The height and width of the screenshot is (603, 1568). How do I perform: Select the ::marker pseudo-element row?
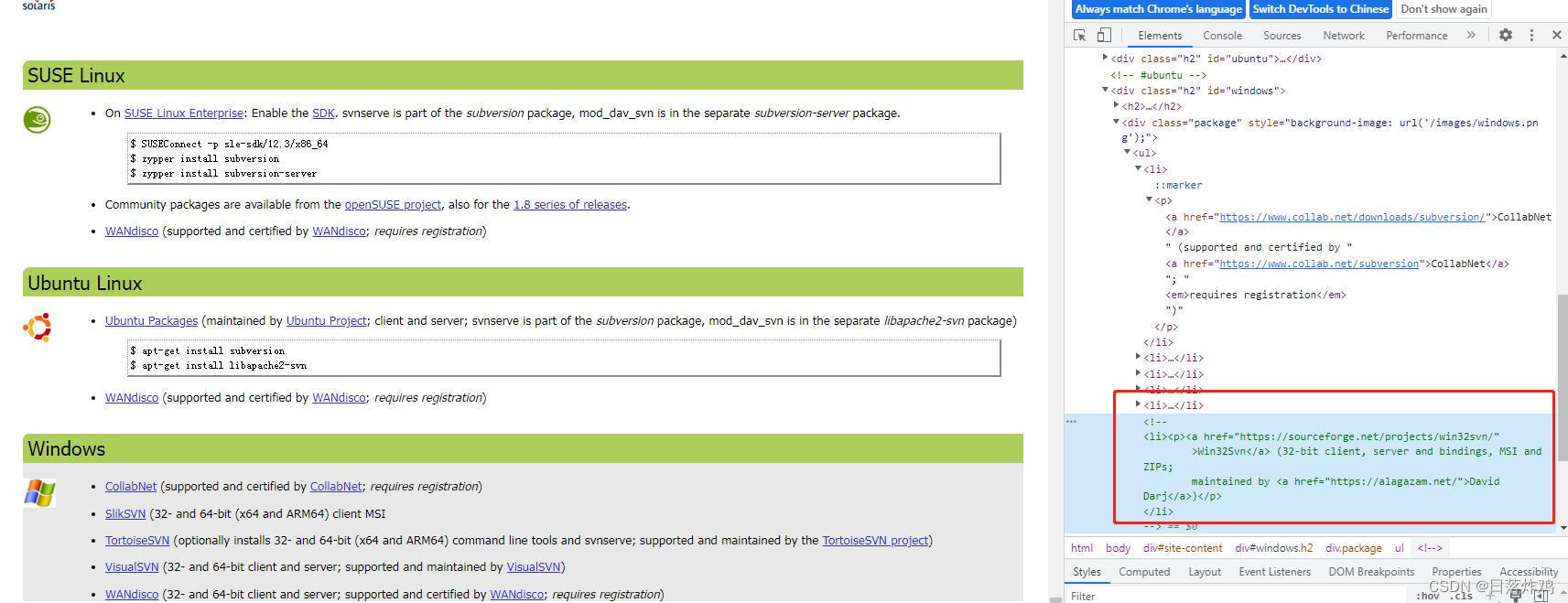point(1178,185)
